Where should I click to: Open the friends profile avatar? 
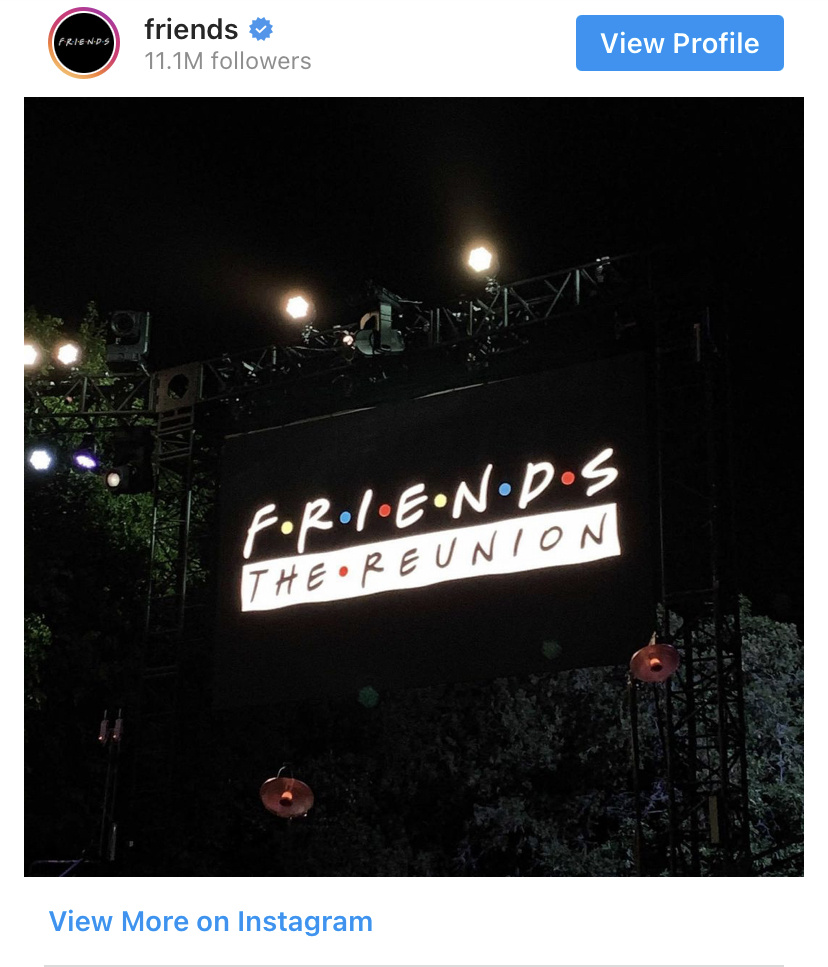point(84,43)
